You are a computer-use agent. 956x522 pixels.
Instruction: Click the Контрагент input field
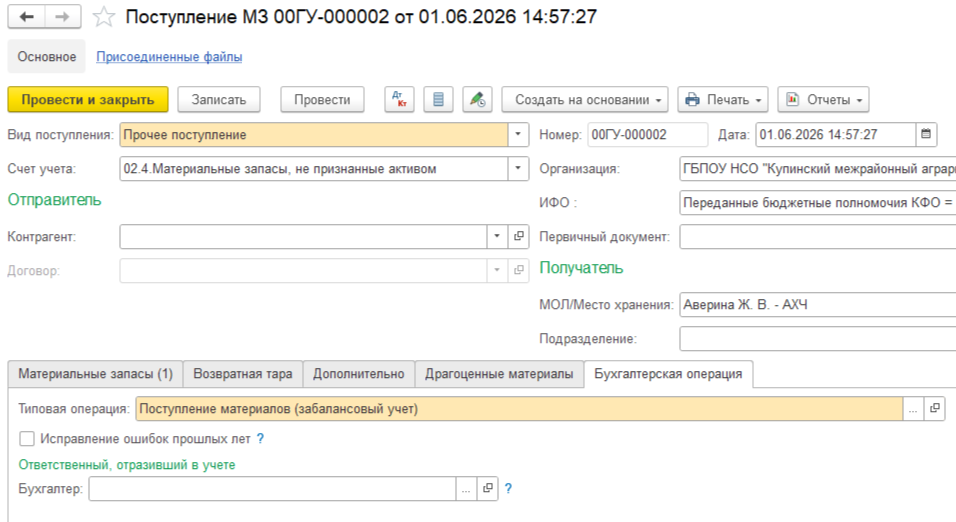(x=303, y=236)
